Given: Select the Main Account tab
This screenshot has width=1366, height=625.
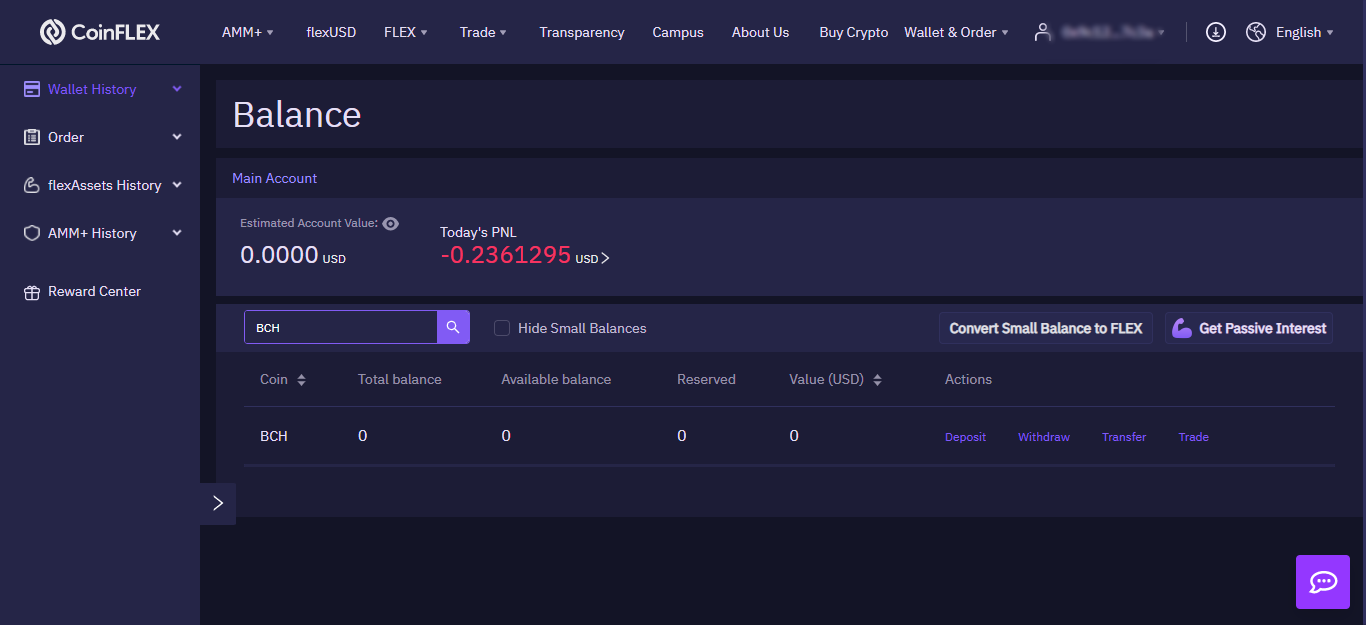Looking at the screenshot, I should 275,178.
